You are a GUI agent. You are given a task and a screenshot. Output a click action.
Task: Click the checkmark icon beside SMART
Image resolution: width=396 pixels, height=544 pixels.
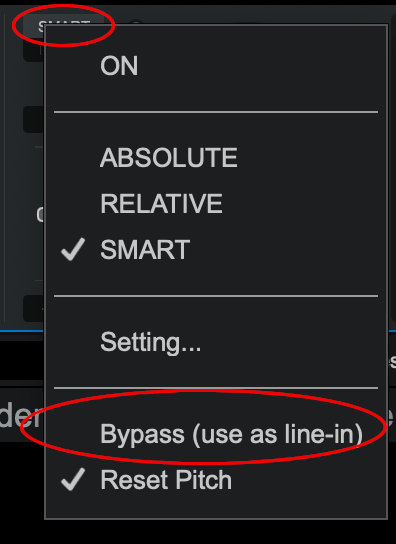tap(73, 249)
